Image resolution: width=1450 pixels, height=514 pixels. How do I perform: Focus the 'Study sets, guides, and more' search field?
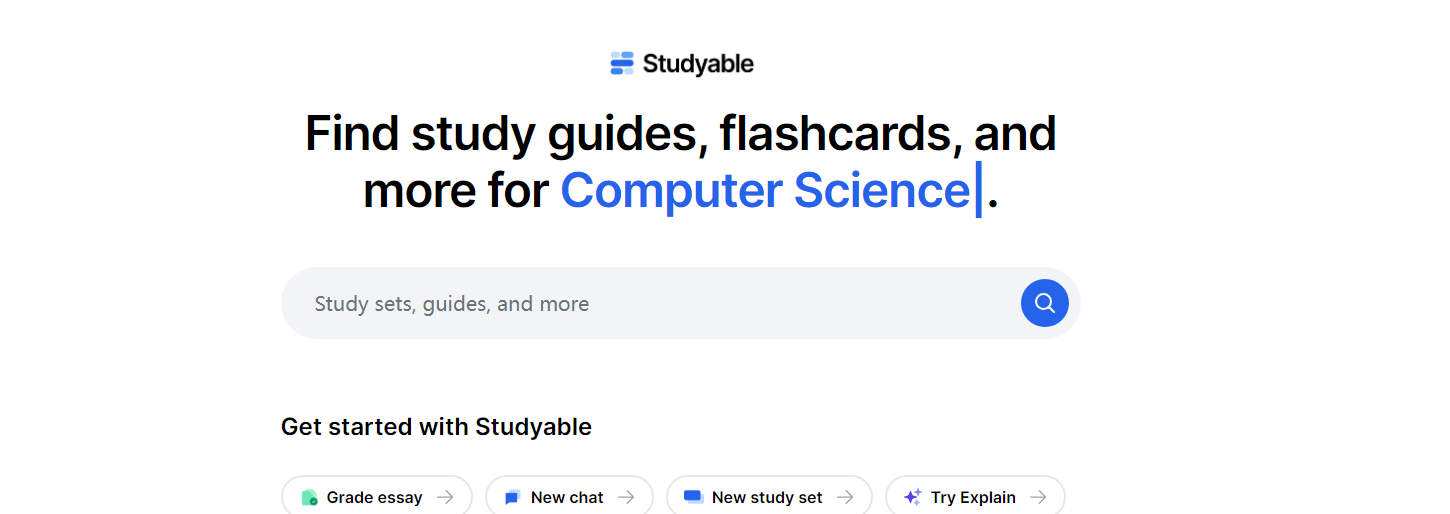650,303
